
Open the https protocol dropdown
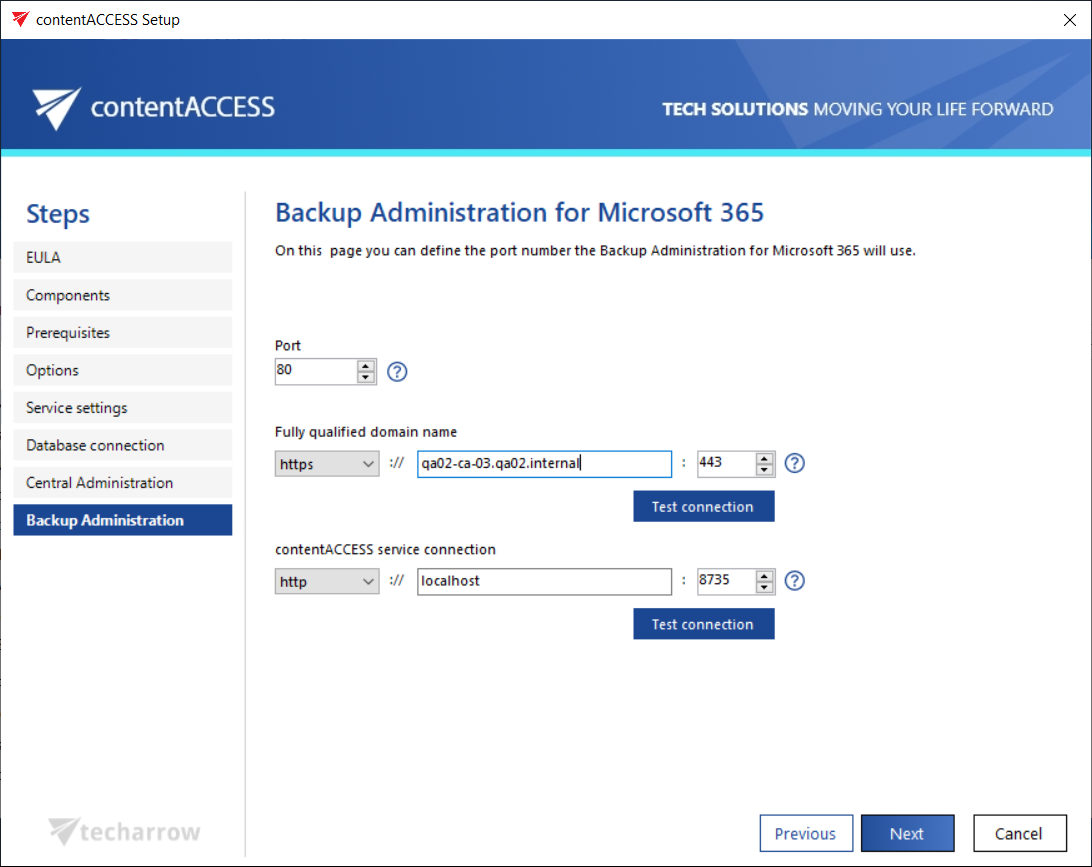327,464
